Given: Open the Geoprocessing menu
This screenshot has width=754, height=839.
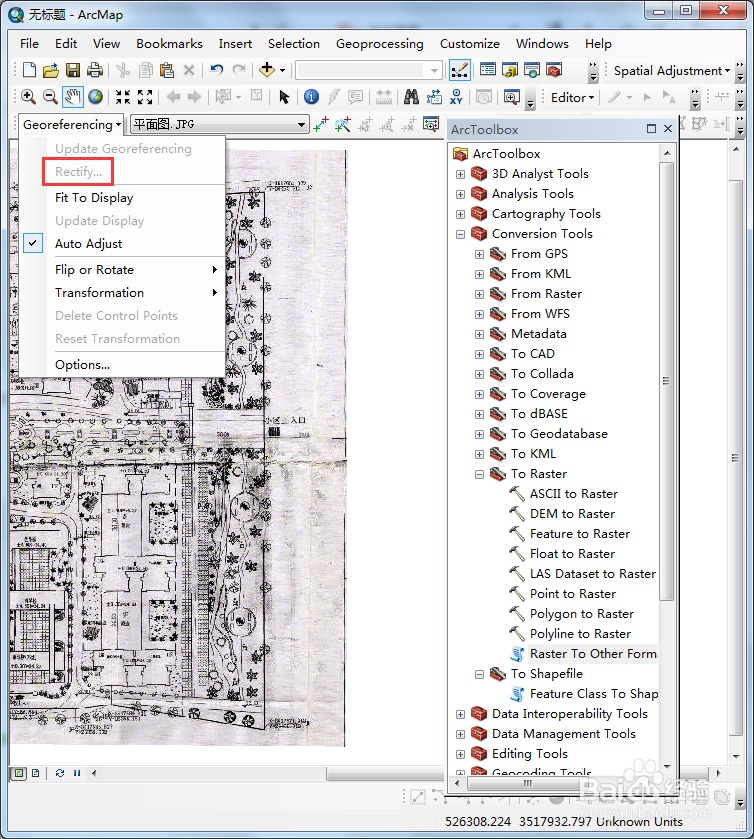Looking at the screenshot, I should (x=379, y=44).
